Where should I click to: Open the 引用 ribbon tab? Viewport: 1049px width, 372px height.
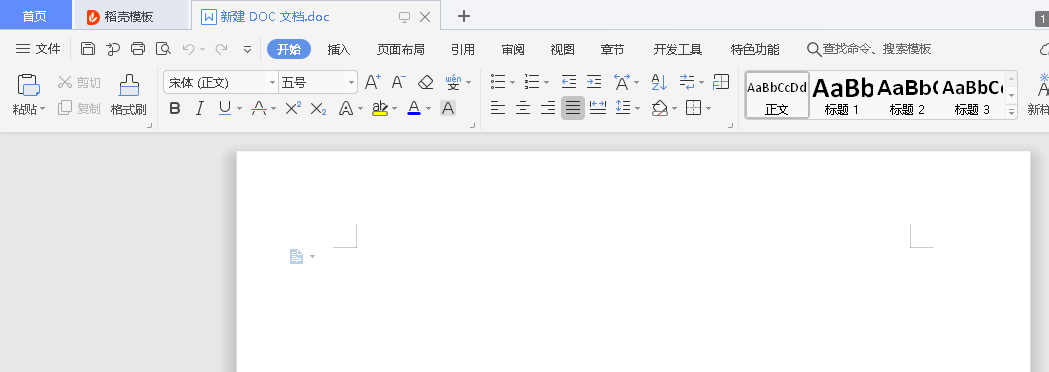pos(463,49)
